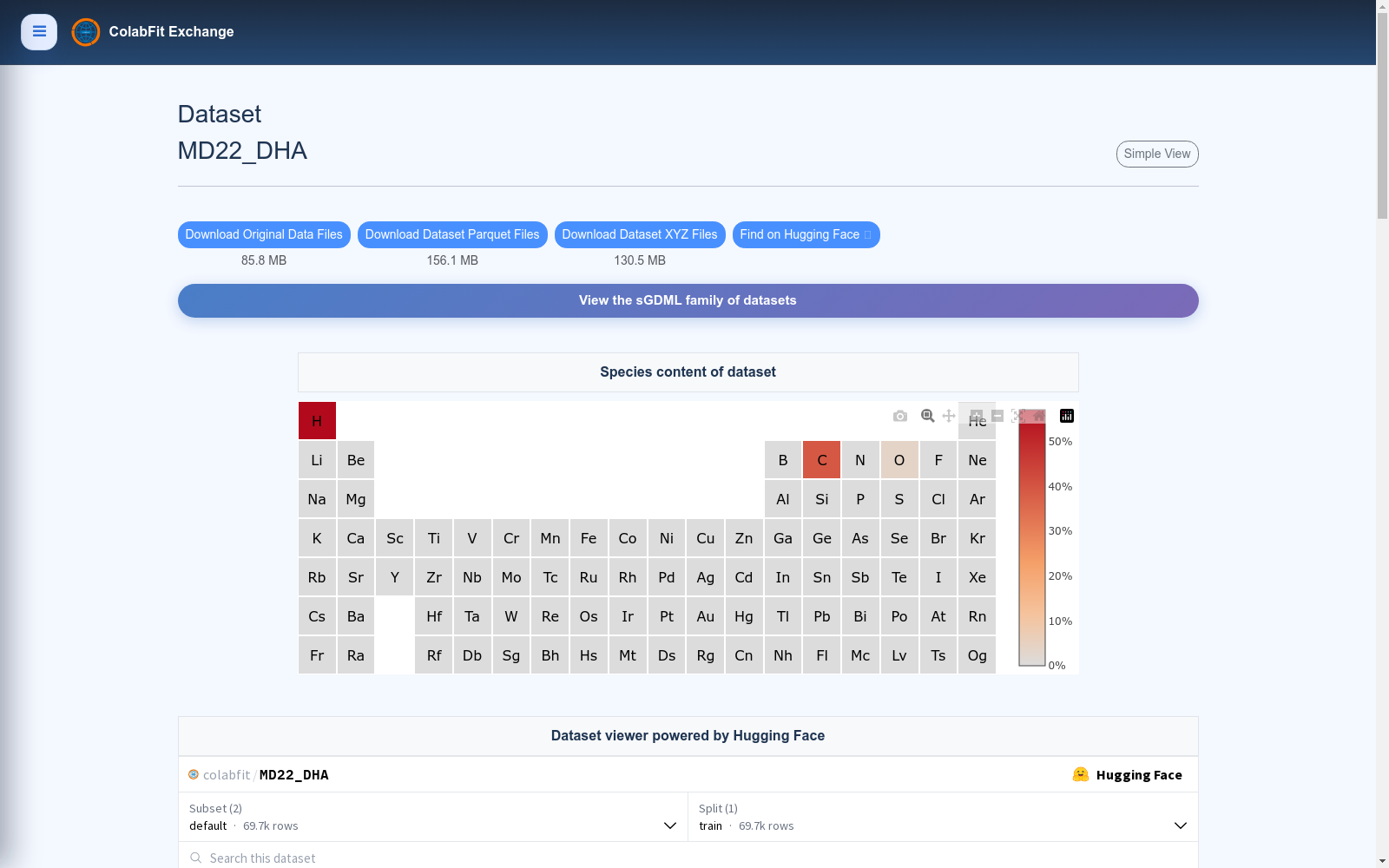Expand the Split dropdown
1389x868 pixels.
coord(943,817)
